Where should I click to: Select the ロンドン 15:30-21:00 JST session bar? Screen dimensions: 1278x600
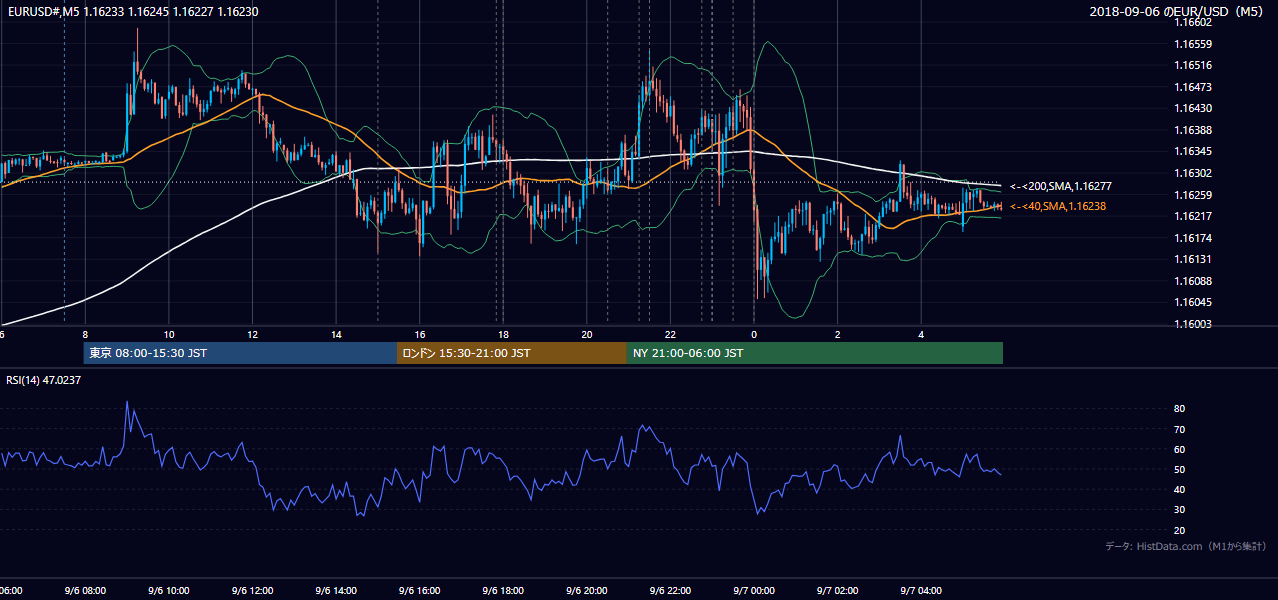coord(512,353)
